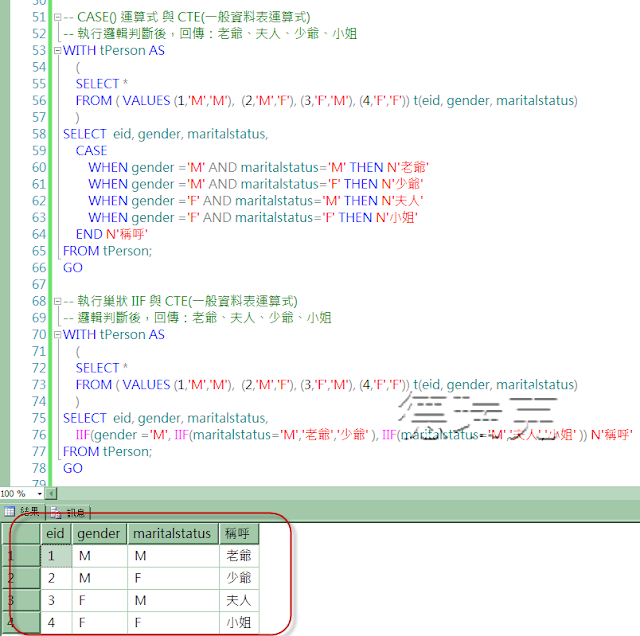Select result row 1 by its row header
The width and height of the screenshot is (640, 636).
(22, 556)
